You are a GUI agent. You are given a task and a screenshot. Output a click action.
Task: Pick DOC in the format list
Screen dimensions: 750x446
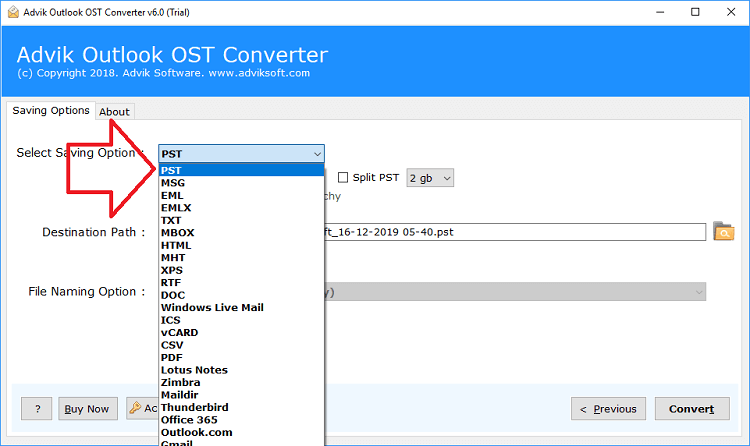point(242,295)
